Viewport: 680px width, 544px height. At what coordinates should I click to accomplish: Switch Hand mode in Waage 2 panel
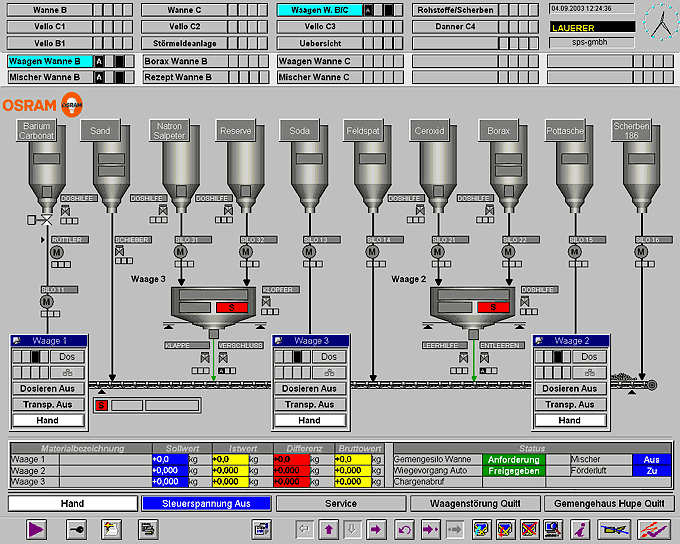pyautogui.click(x=569, y=421)
